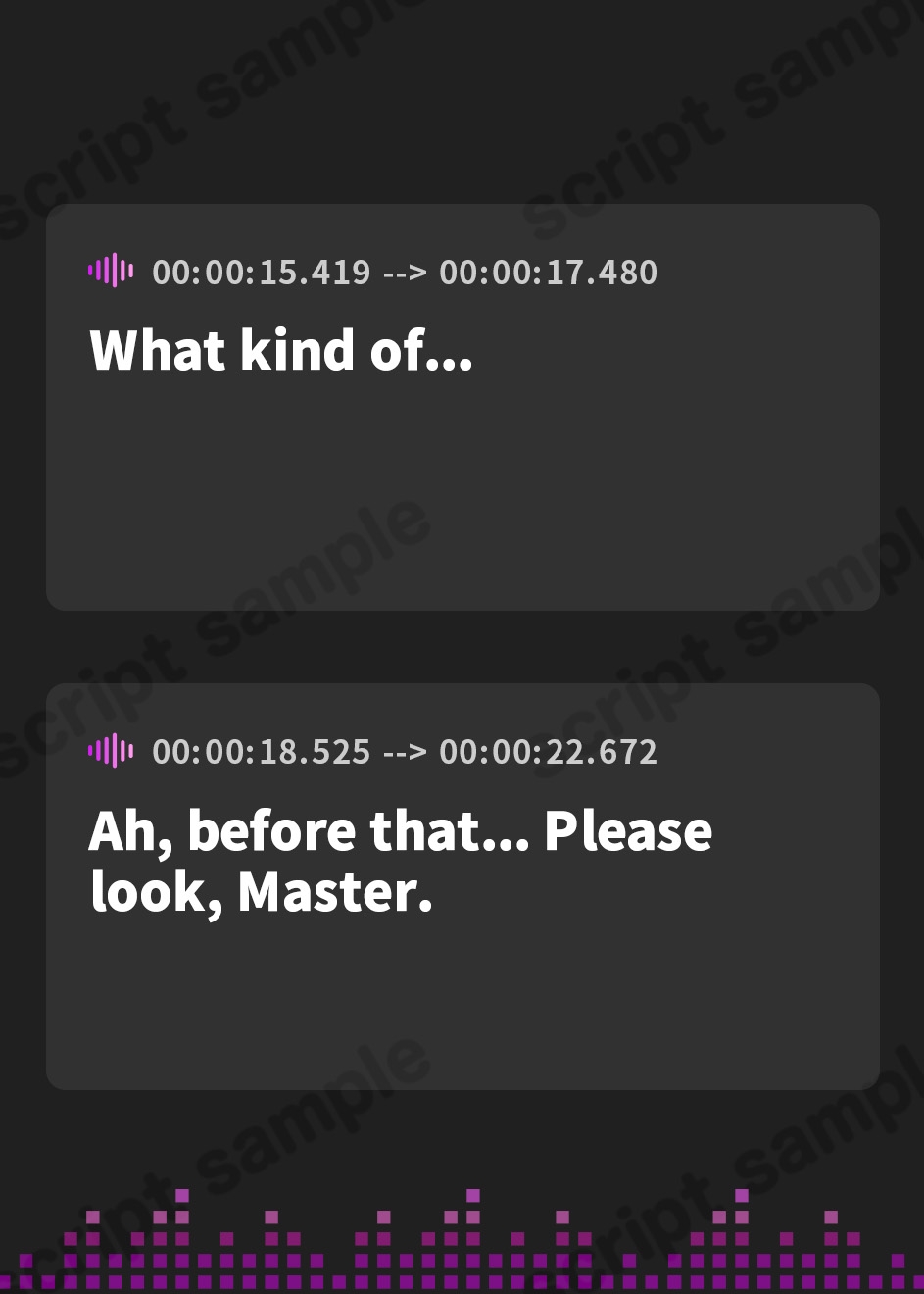Image resolution: width=924 pixels, height=1294 pixels.
Task: Select the start timestamp 00:00:18.525
Action: click(x=262, y=752)
